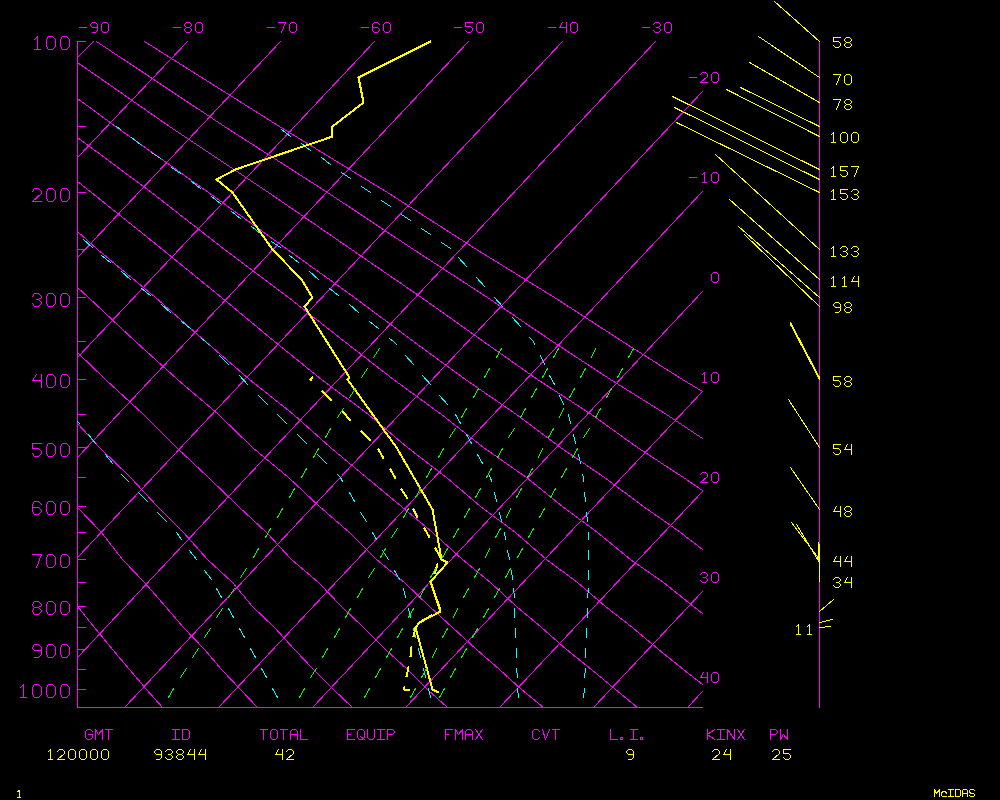Select the wind speed value 133
The image size is (1000, 800).
[x=844, y=252]
